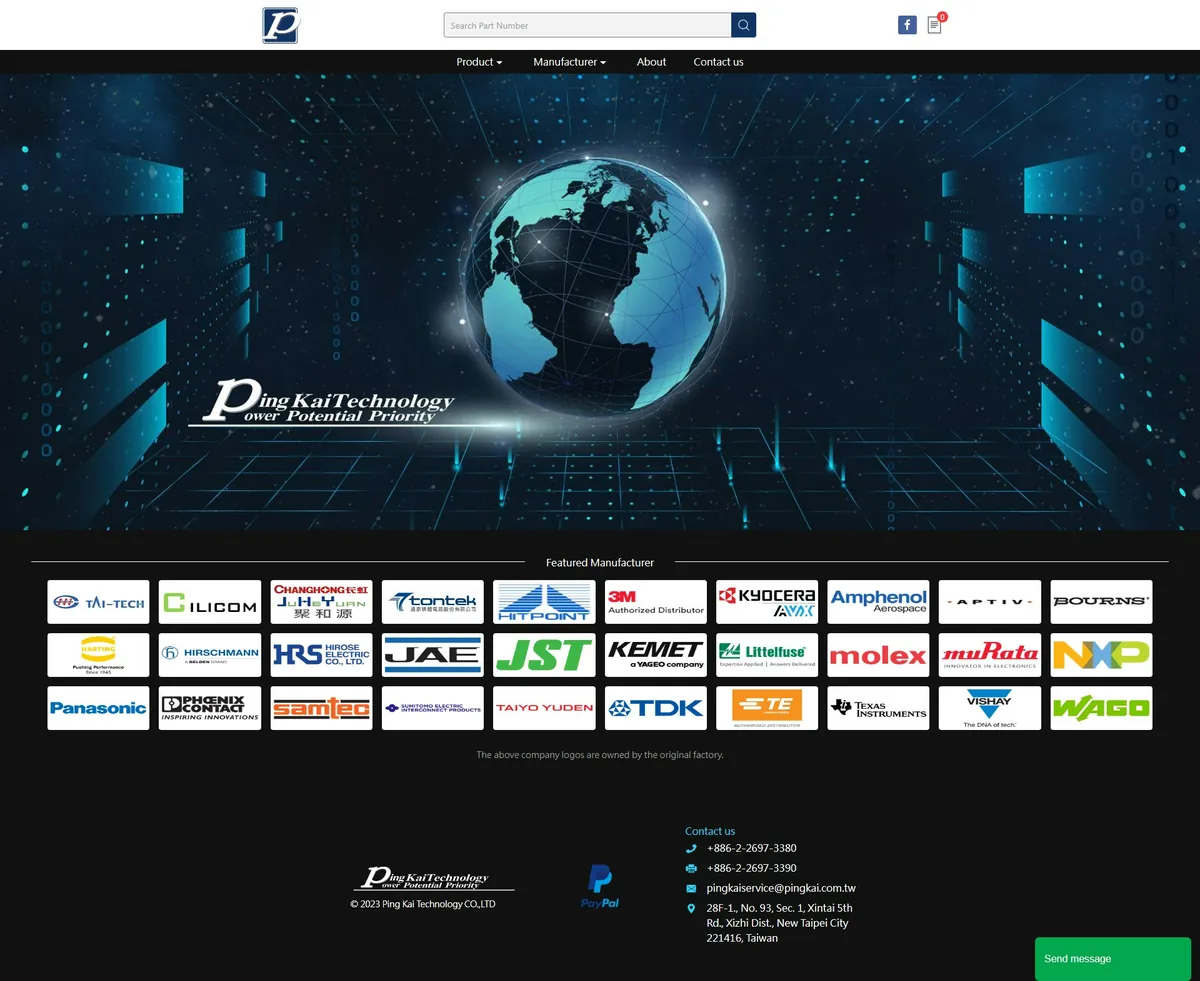This screenshot has height=981, width=1200.
Task: Click the Ping Kai logo in header
Action: coord(281,25)
